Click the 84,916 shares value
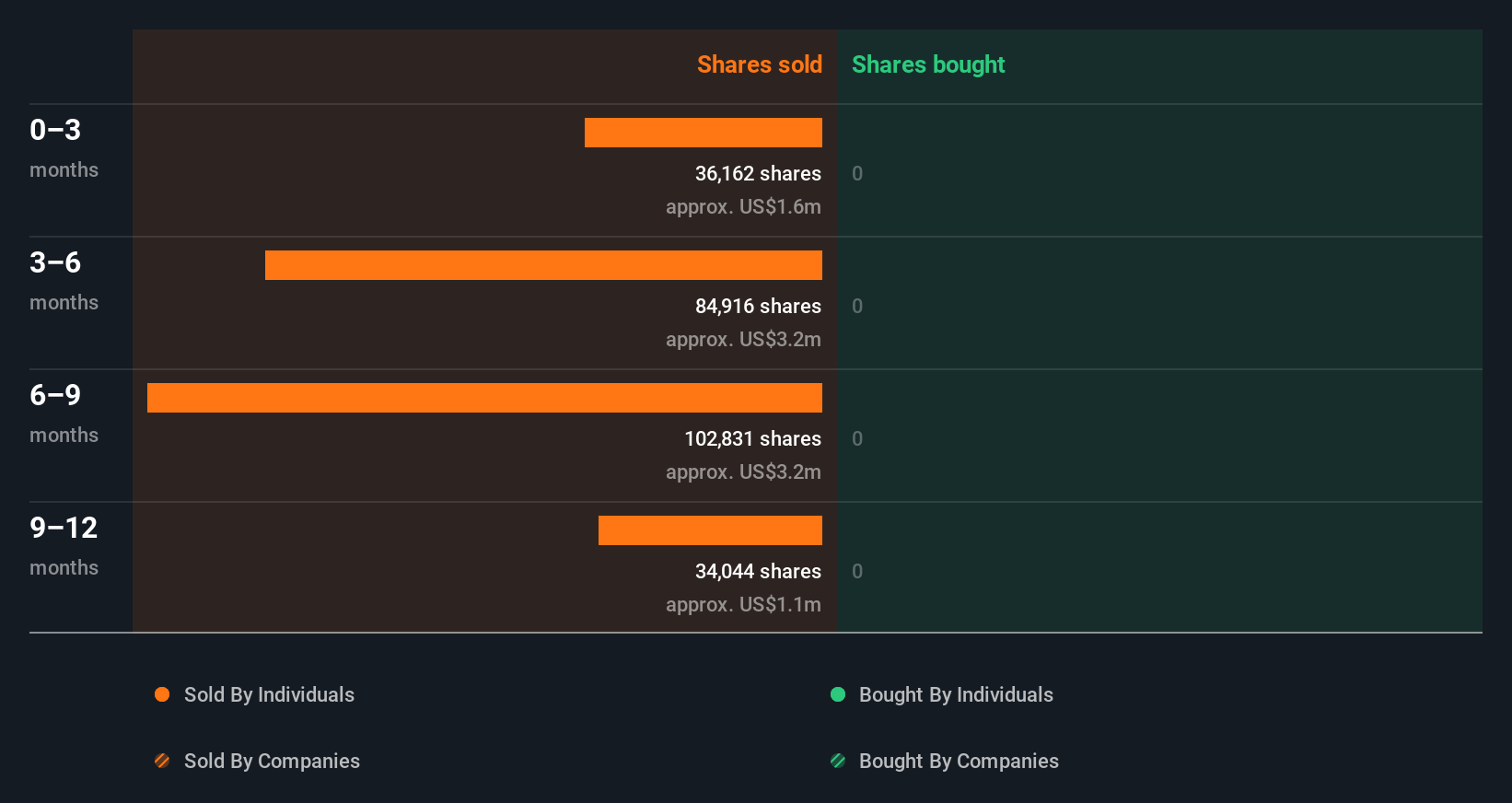The image size is (1512, 803). [x=758, y=307]
